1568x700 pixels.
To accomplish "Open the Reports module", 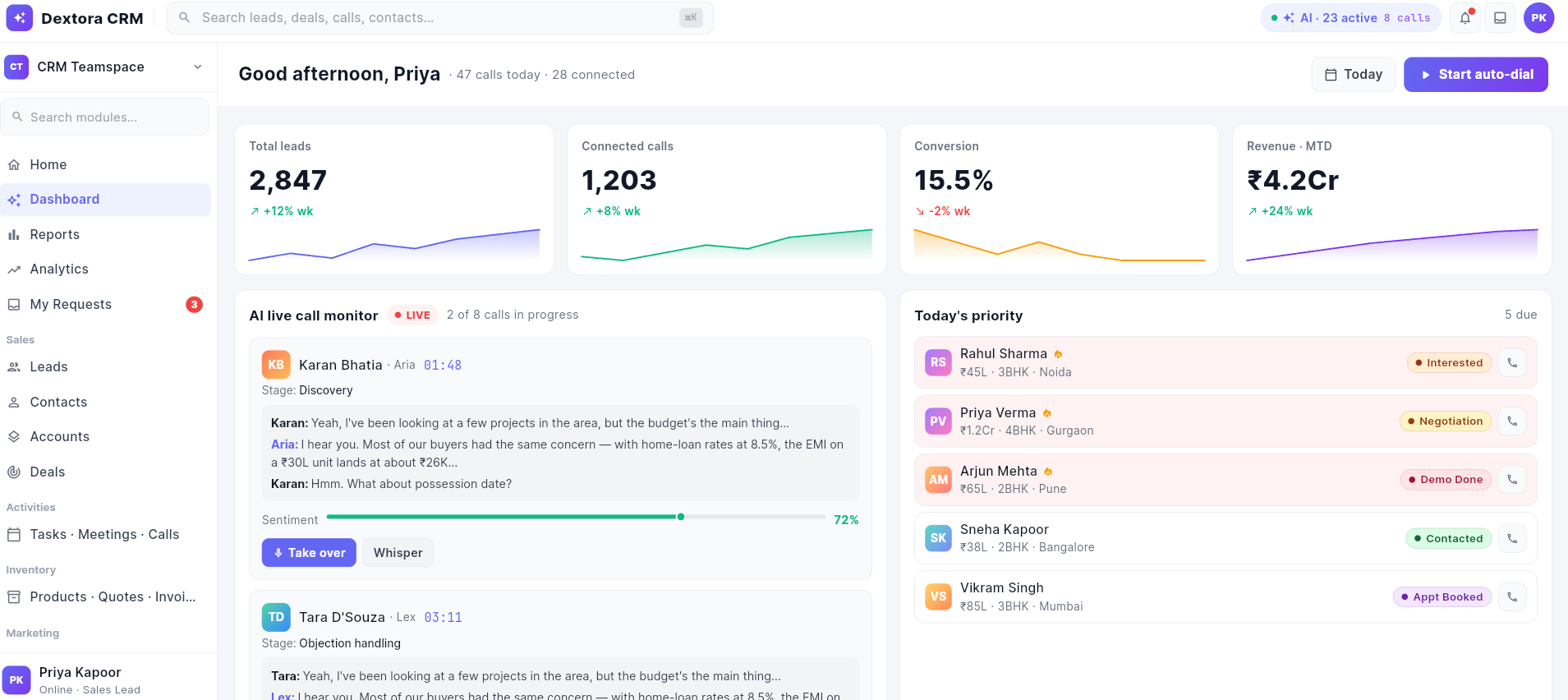I will click(105, 234).
